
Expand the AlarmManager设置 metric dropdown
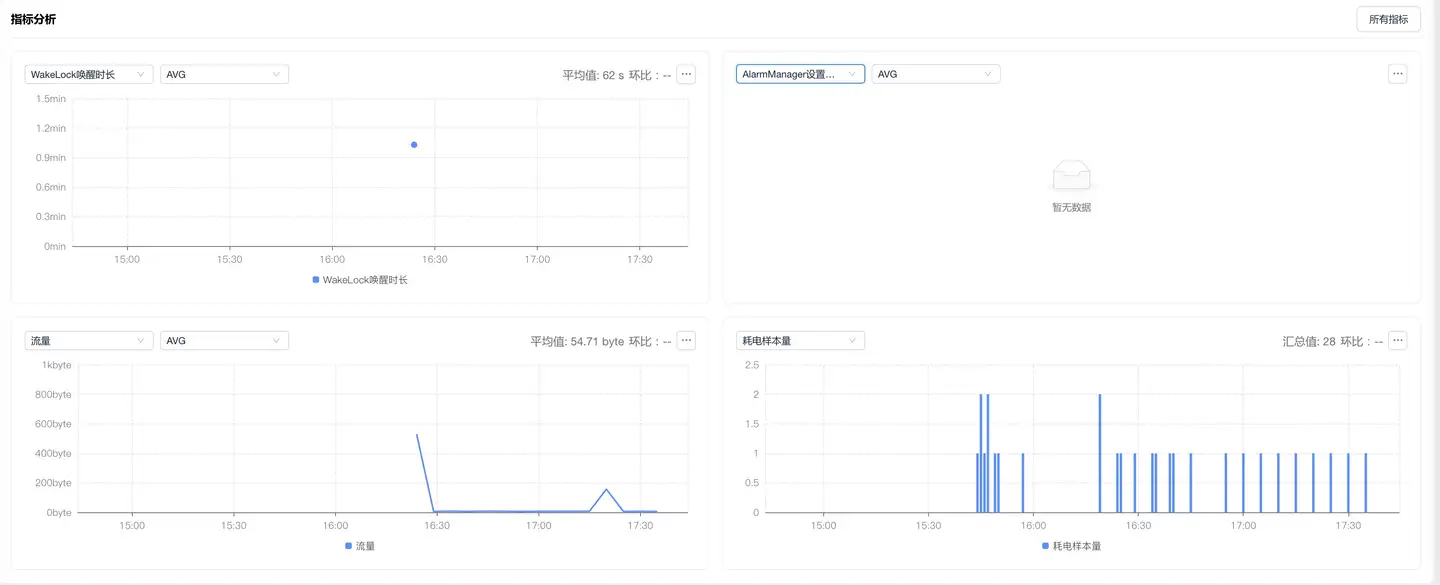(x=800, y=74)
